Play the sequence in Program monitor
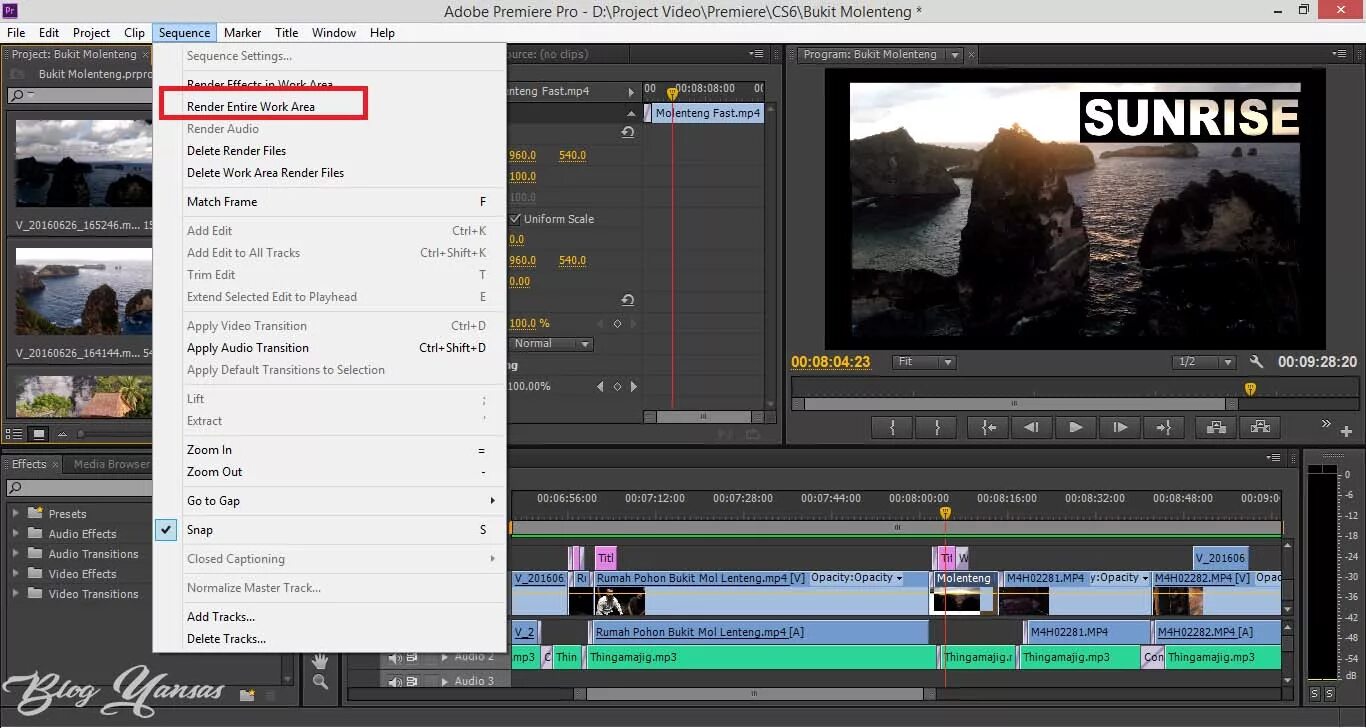Viewport: 1366px width, 728px height. (x=1075, y=427)
